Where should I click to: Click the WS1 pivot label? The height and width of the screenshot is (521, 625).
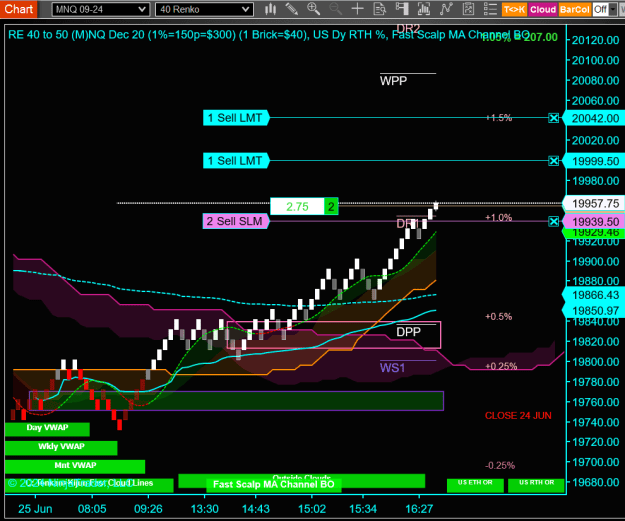click(392, 368)
